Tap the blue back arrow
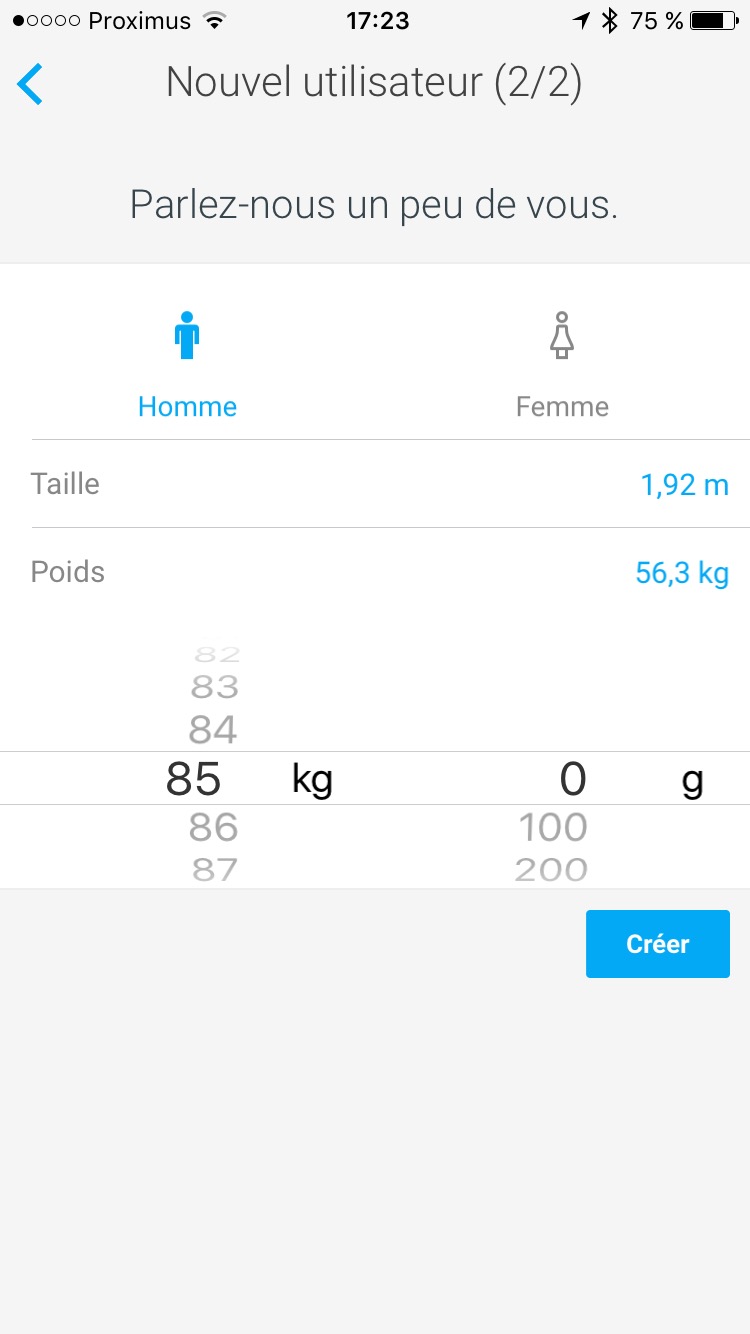Viewport: 750px width, 1334px height. point(31,84)
